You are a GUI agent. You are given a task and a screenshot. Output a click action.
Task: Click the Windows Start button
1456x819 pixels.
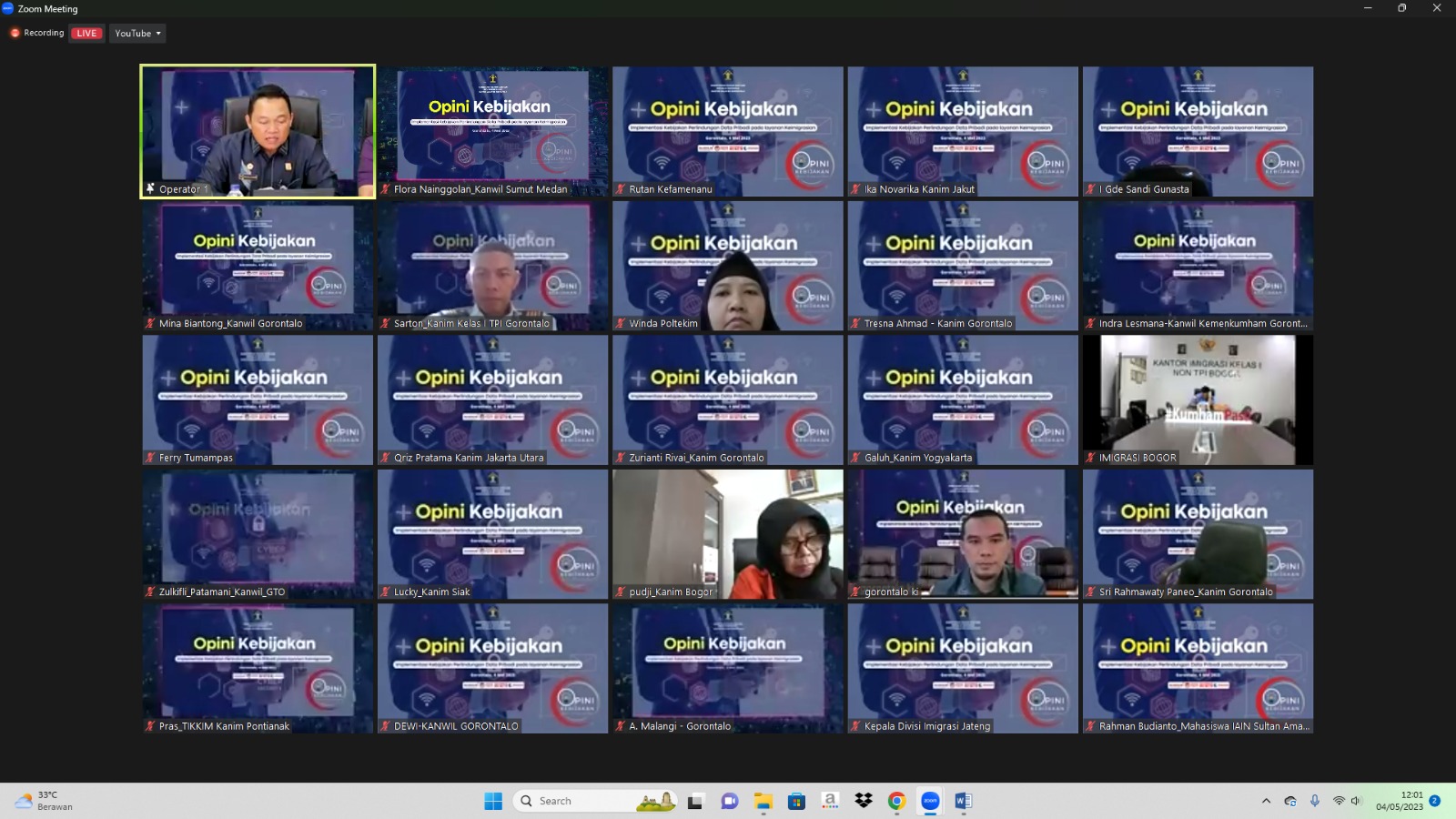point(493,801)
